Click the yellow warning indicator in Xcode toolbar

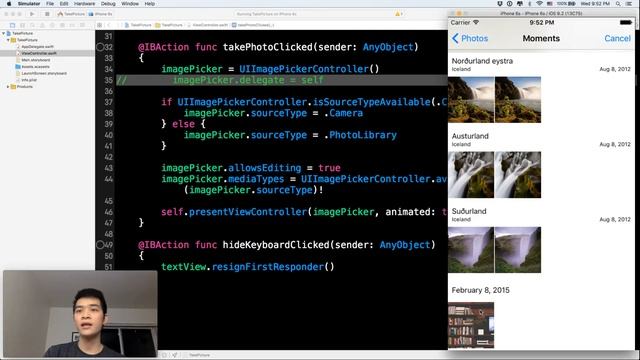click(x=398, y=14)
